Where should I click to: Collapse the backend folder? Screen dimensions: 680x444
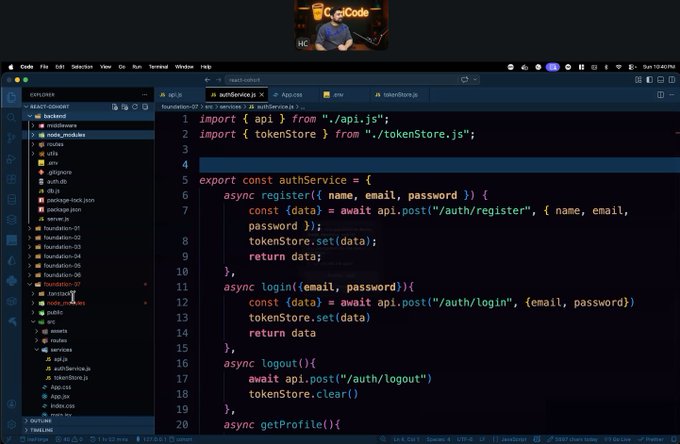[88, 116]
